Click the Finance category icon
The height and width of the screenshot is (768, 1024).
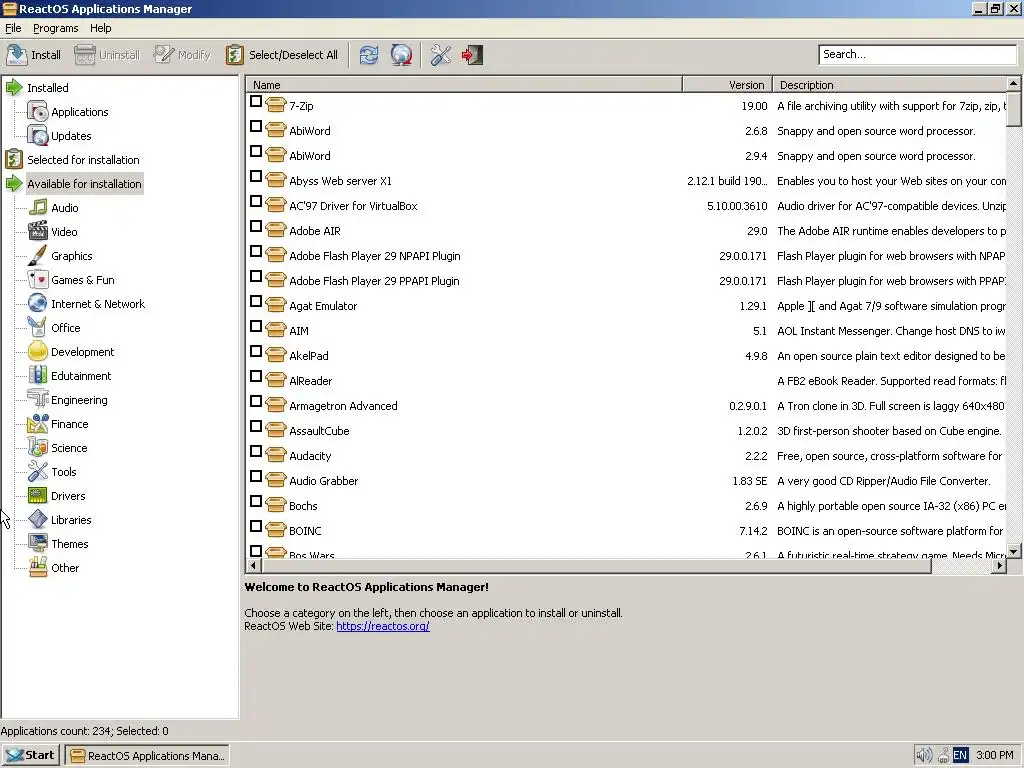point(38,424)
